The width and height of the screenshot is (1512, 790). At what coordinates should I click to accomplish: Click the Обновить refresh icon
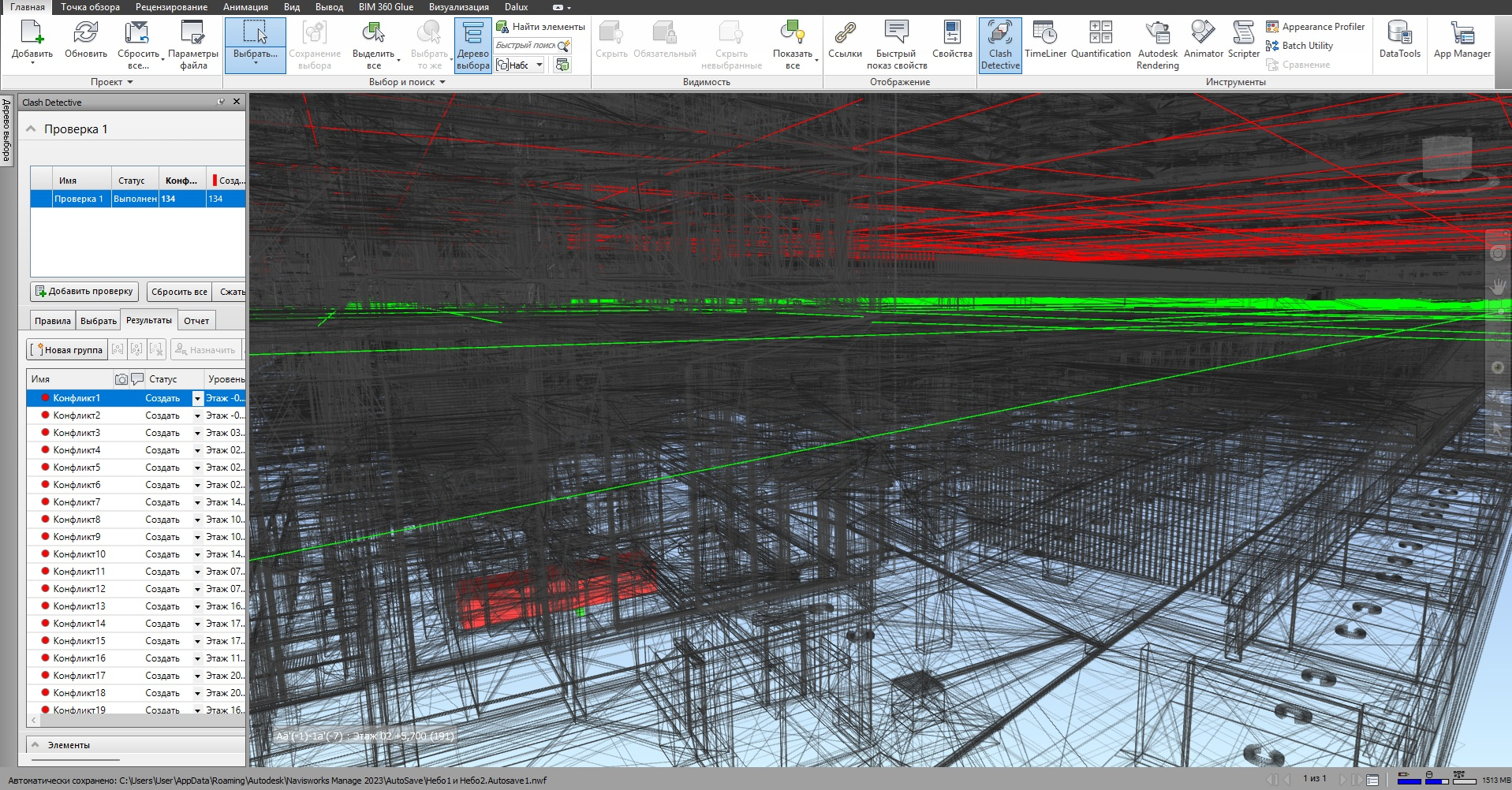coord(85,33)
